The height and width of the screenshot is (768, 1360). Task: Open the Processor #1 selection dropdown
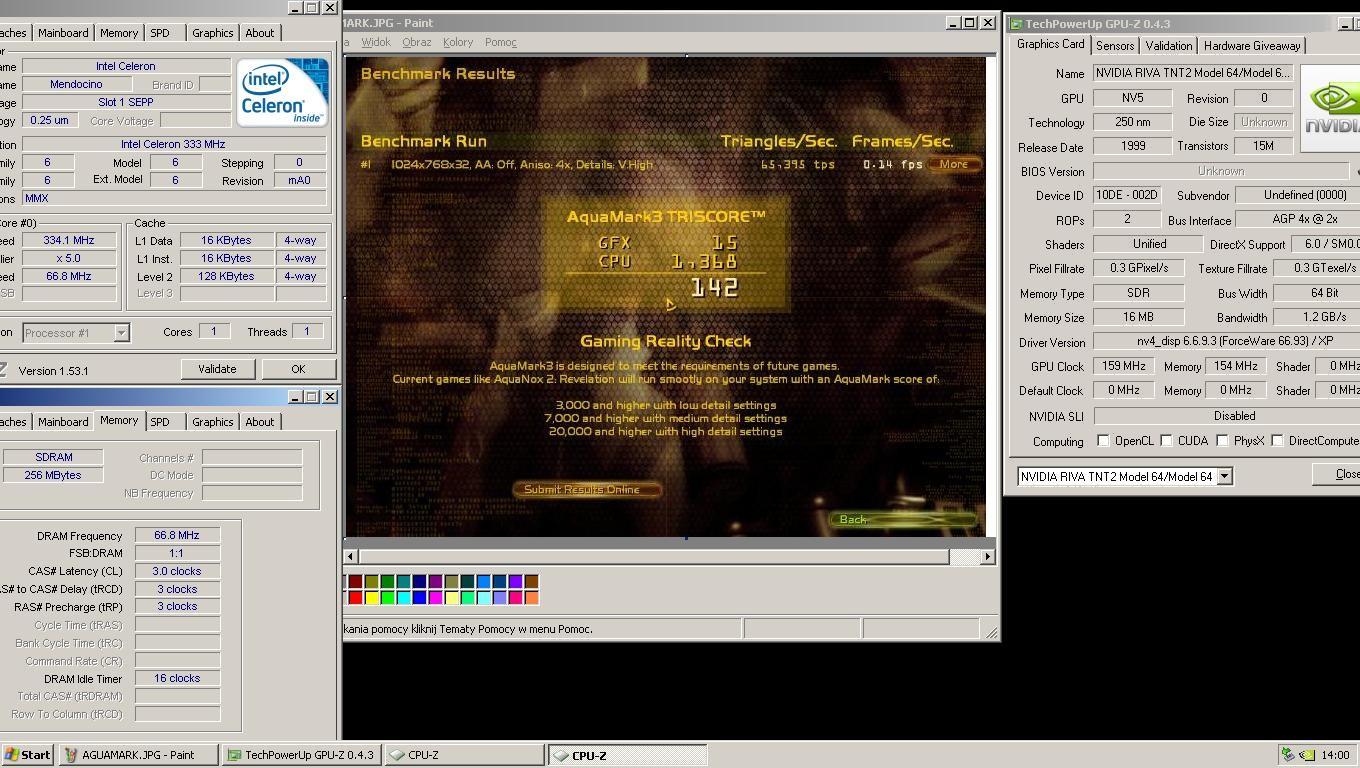click(x=121, y=332)
